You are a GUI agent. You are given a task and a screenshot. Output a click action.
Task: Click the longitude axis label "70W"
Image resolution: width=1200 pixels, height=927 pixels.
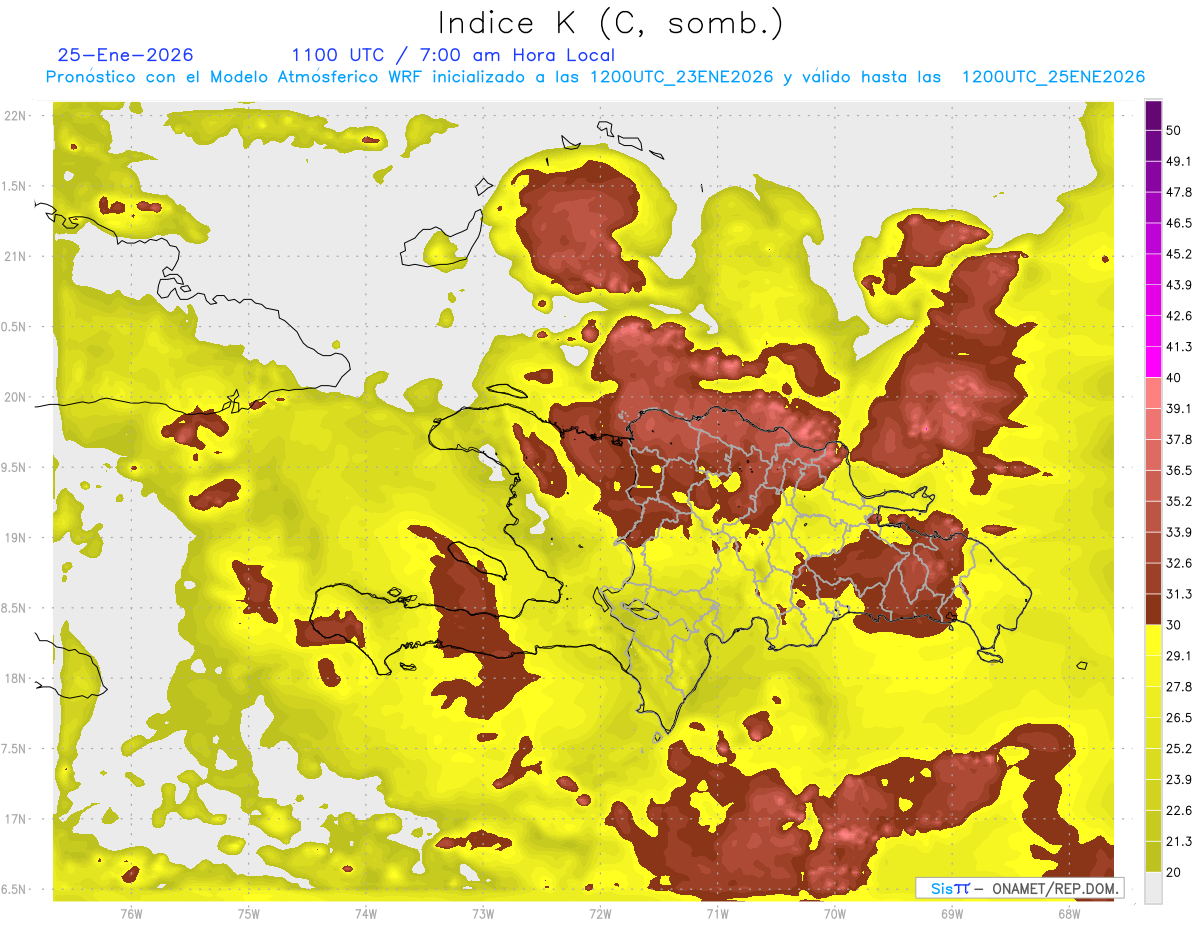click(x=834, y=913)
